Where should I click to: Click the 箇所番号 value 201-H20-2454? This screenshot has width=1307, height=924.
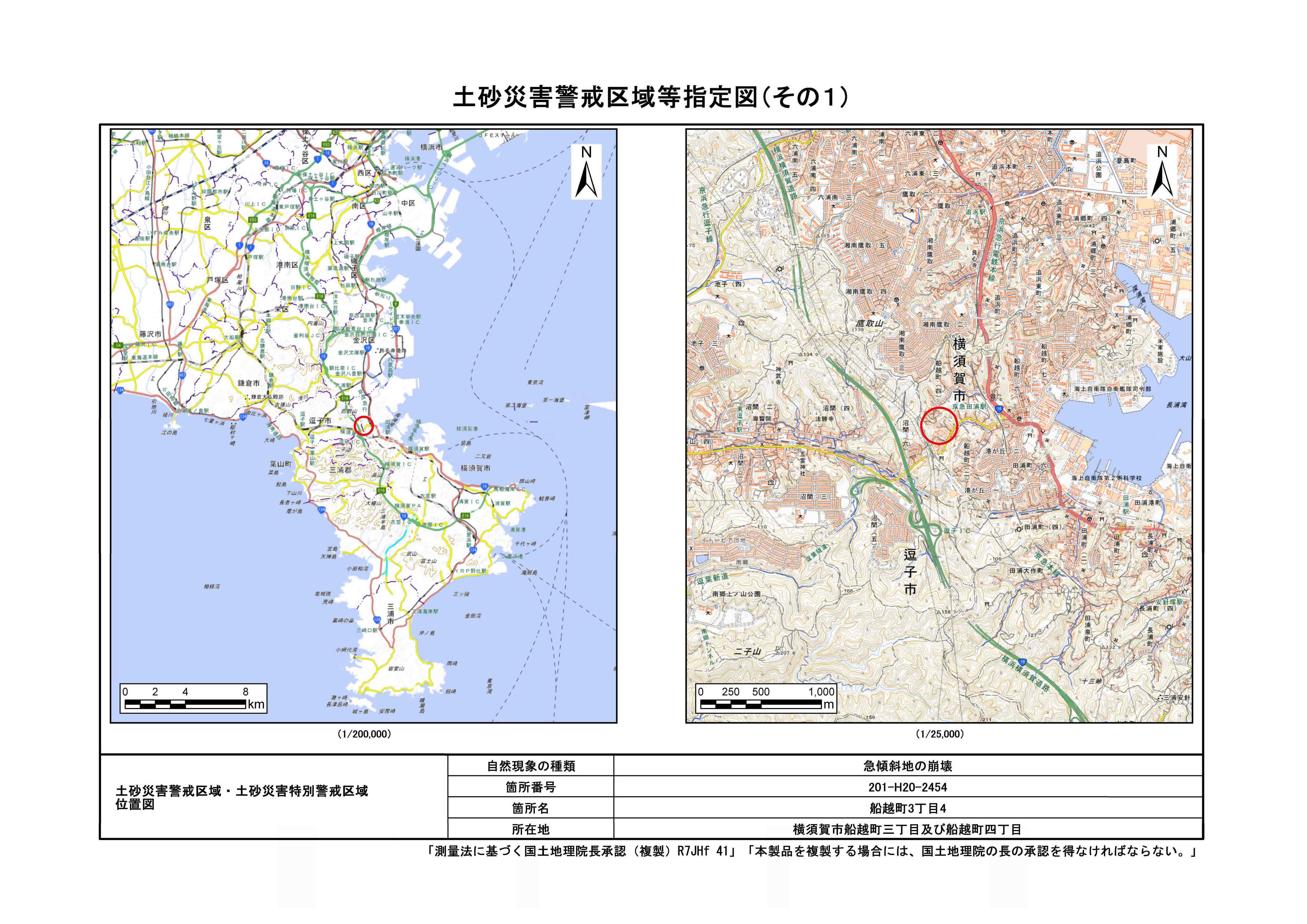tap(907, 787)
